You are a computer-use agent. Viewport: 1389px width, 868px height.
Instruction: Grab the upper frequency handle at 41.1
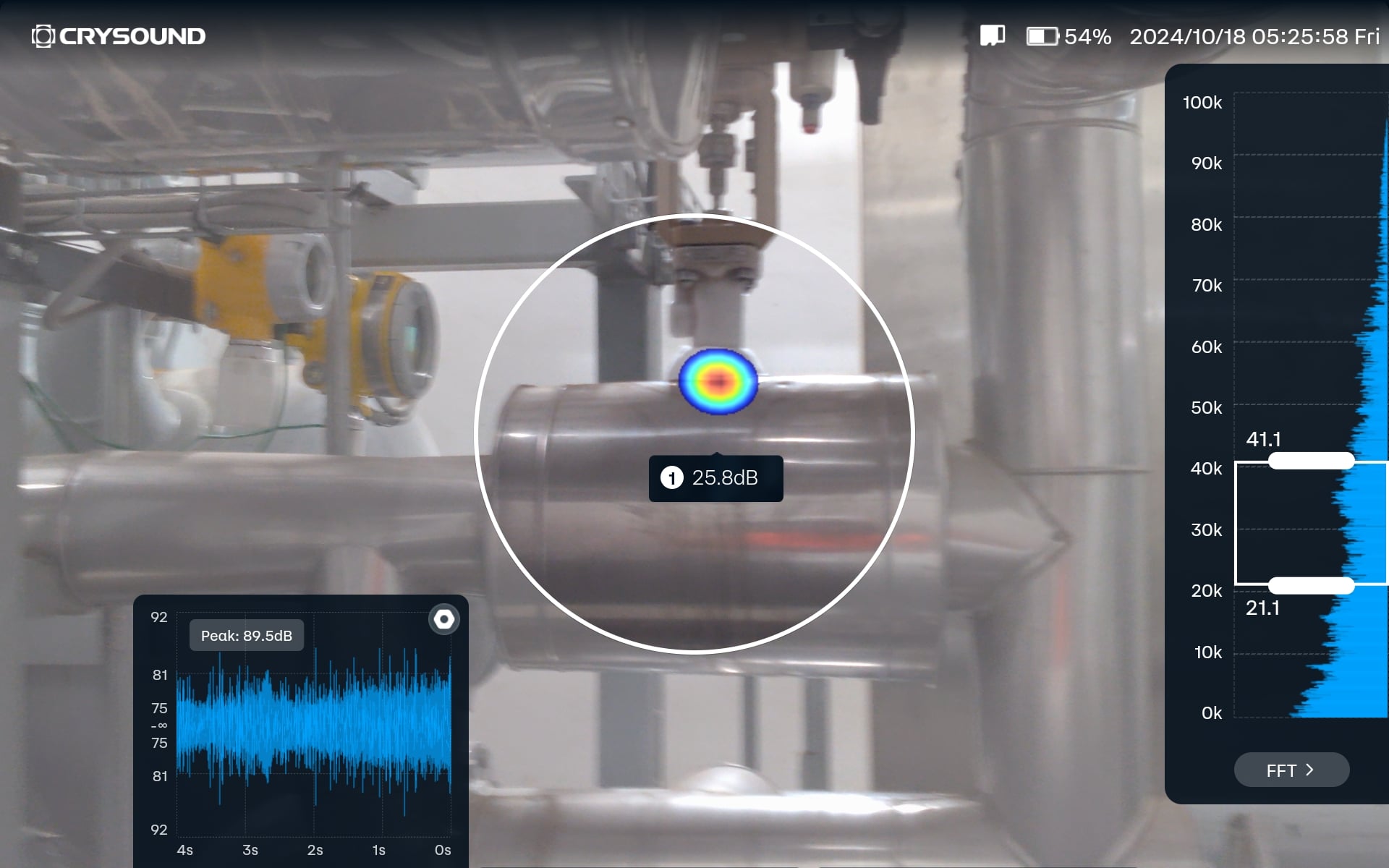(x=1310, y=461)
